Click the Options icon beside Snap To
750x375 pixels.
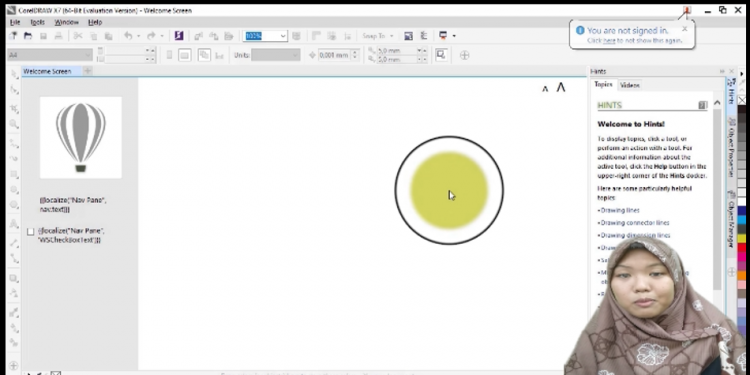coord(424,36)
